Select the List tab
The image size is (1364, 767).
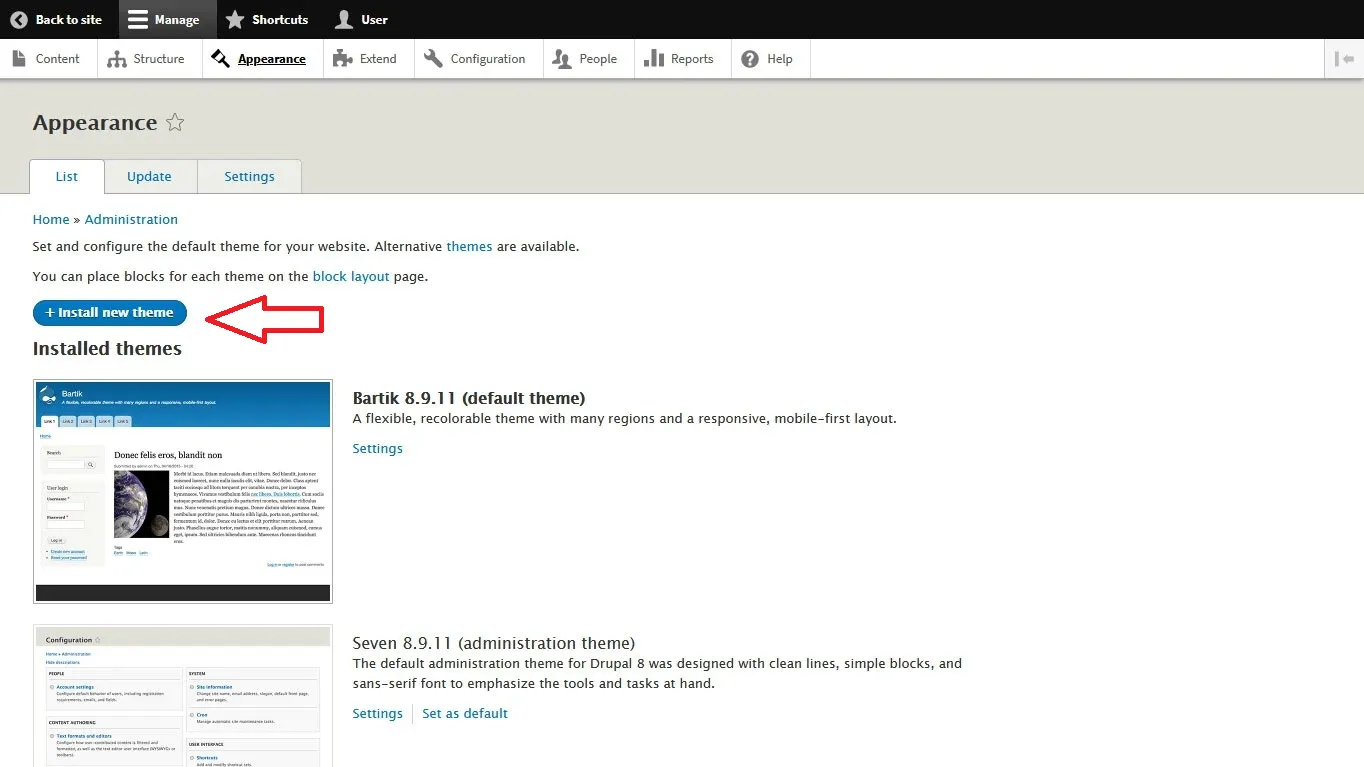tap(67, 176)
